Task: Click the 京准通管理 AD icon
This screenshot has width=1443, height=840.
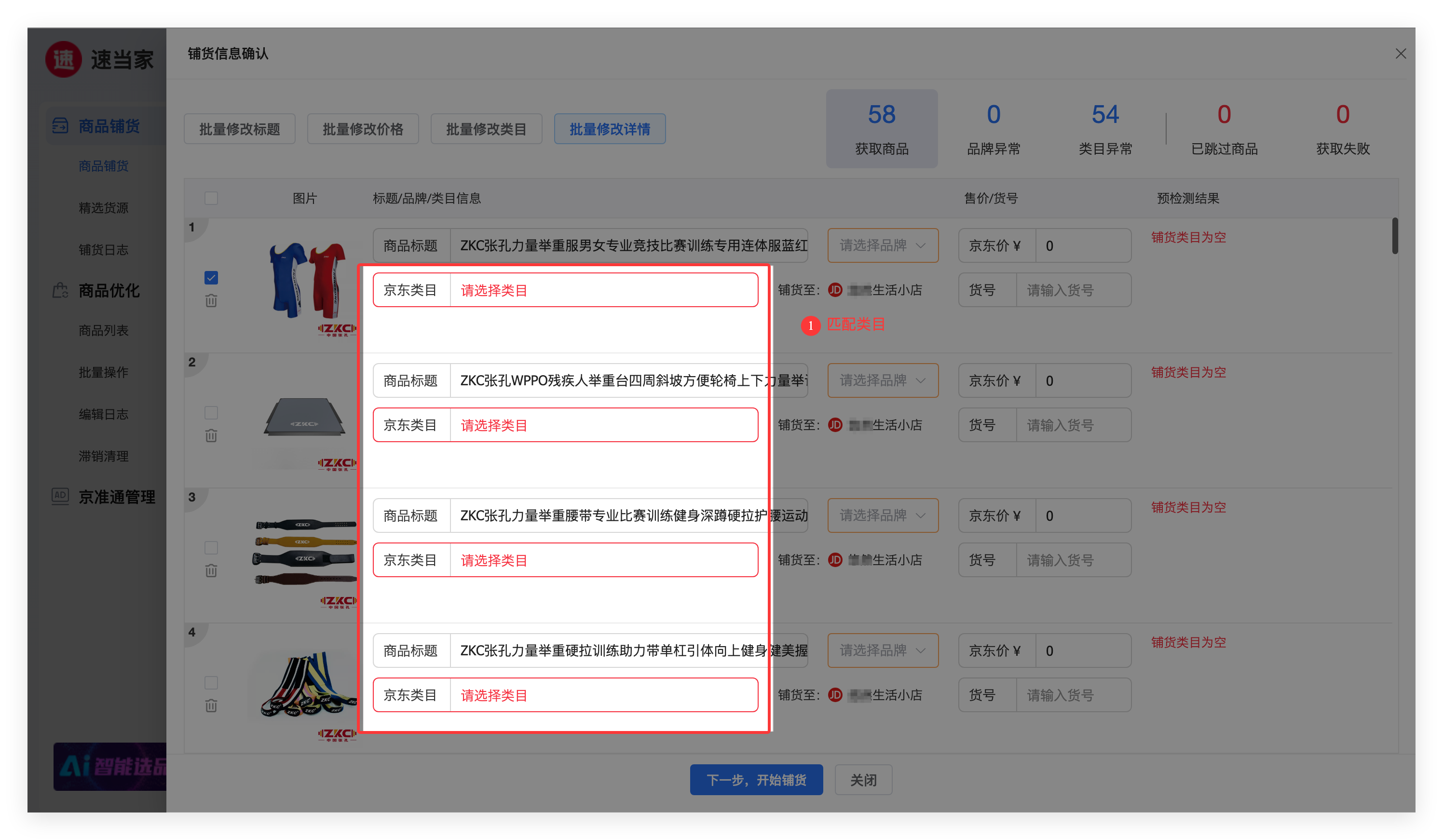Action: click(60, 496)
